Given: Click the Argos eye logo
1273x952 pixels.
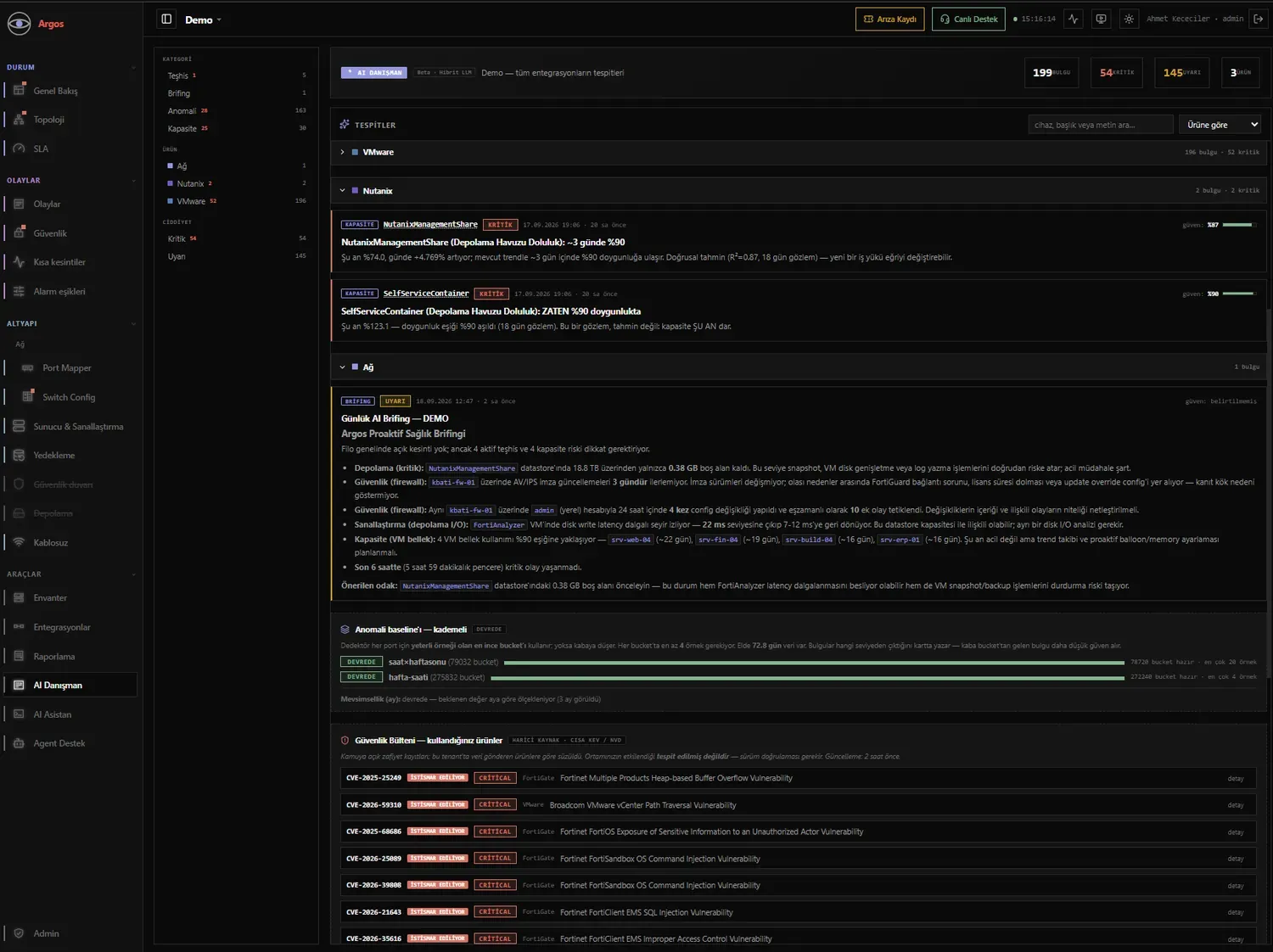Looking at the screenshot, I should tap(19, 24).
